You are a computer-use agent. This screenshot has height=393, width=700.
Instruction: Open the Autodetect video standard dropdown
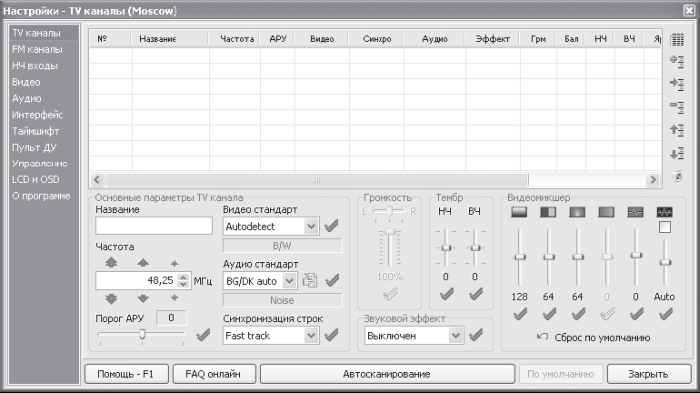point(311,226)
